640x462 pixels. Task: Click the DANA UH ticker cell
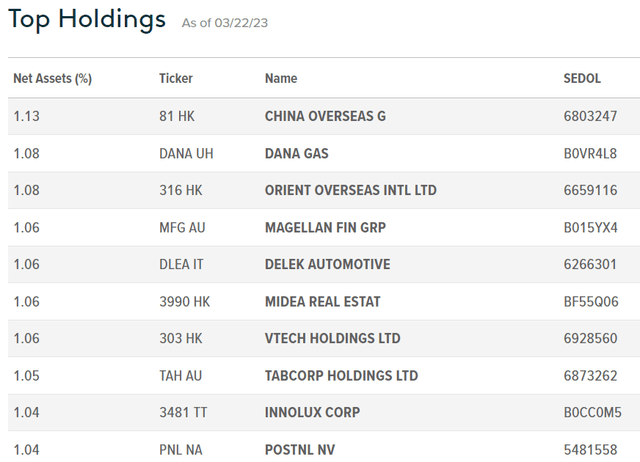click(186, 153)
